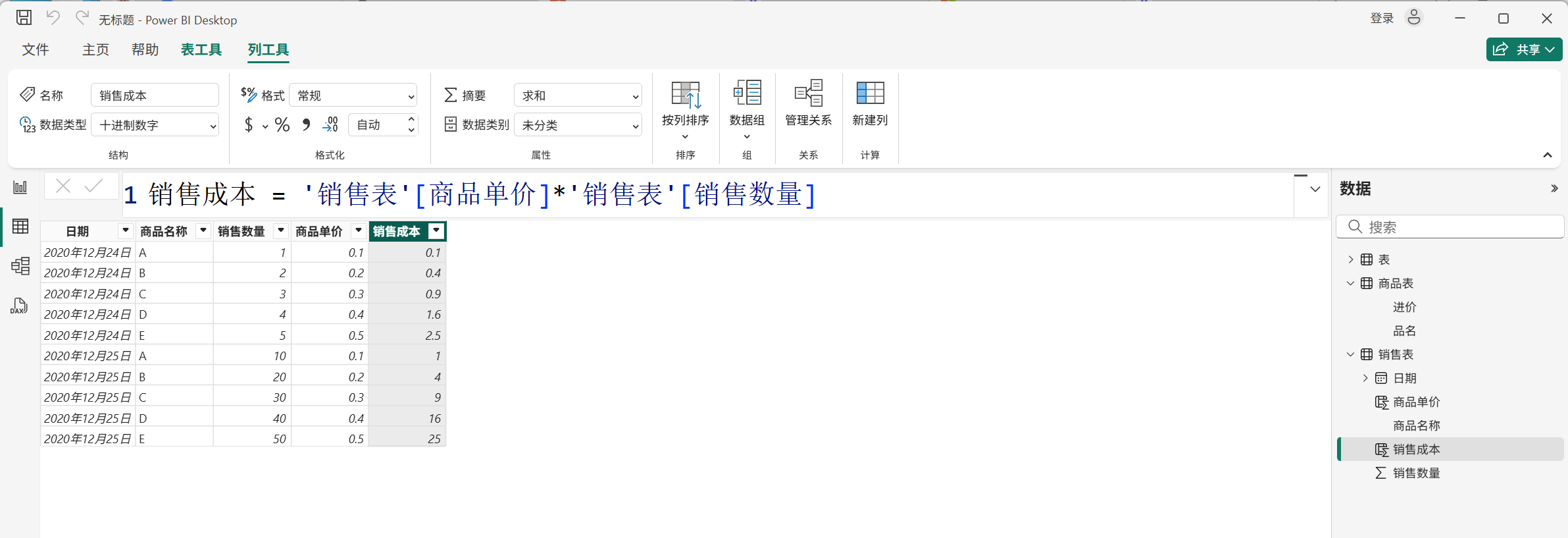Open the 文件 menu
The width and height of the screenshot is (1568, 538).
click(36, 49)
